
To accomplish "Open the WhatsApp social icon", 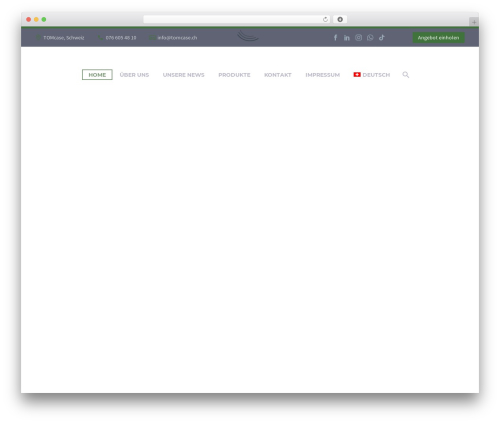I will tap(370, 38).
